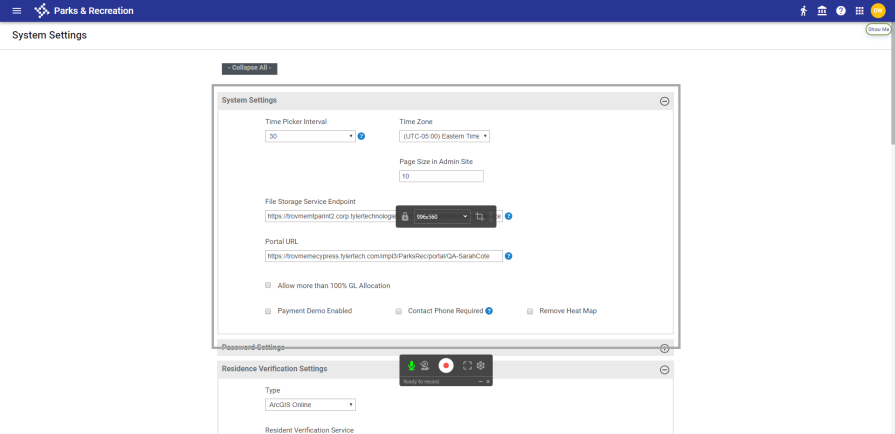The height and width of the screenshot is (434, 895).
Task: Click help icon next to Portal URL
Action: [509, 256]
